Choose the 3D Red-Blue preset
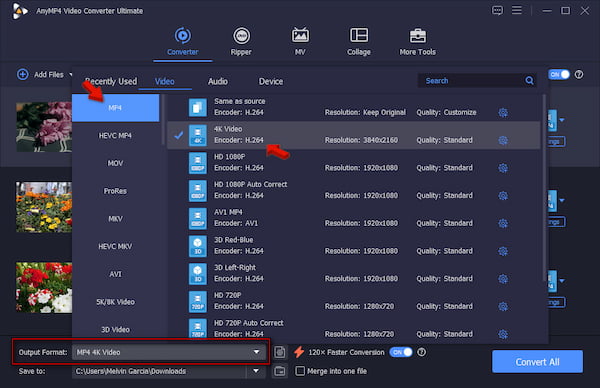The height and width of the screenshot is (388, 600). [354, 246]
